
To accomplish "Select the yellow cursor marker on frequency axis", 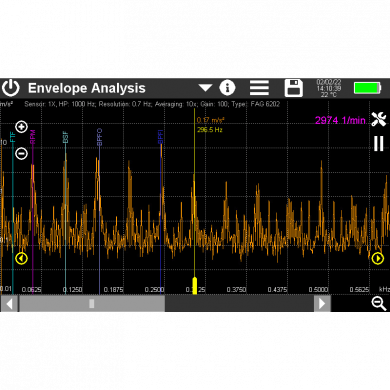I will [x=195, y=286].
